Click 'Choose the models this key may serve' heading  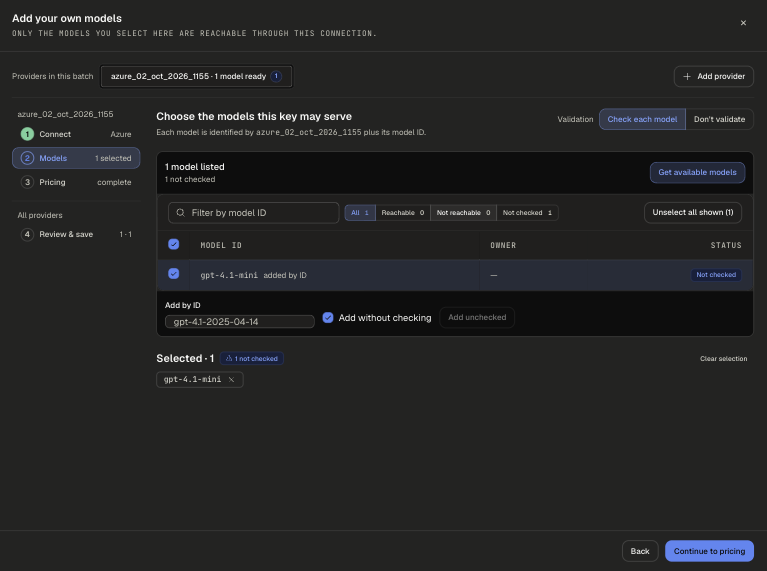pyautogui.click(x=254, y=116)
